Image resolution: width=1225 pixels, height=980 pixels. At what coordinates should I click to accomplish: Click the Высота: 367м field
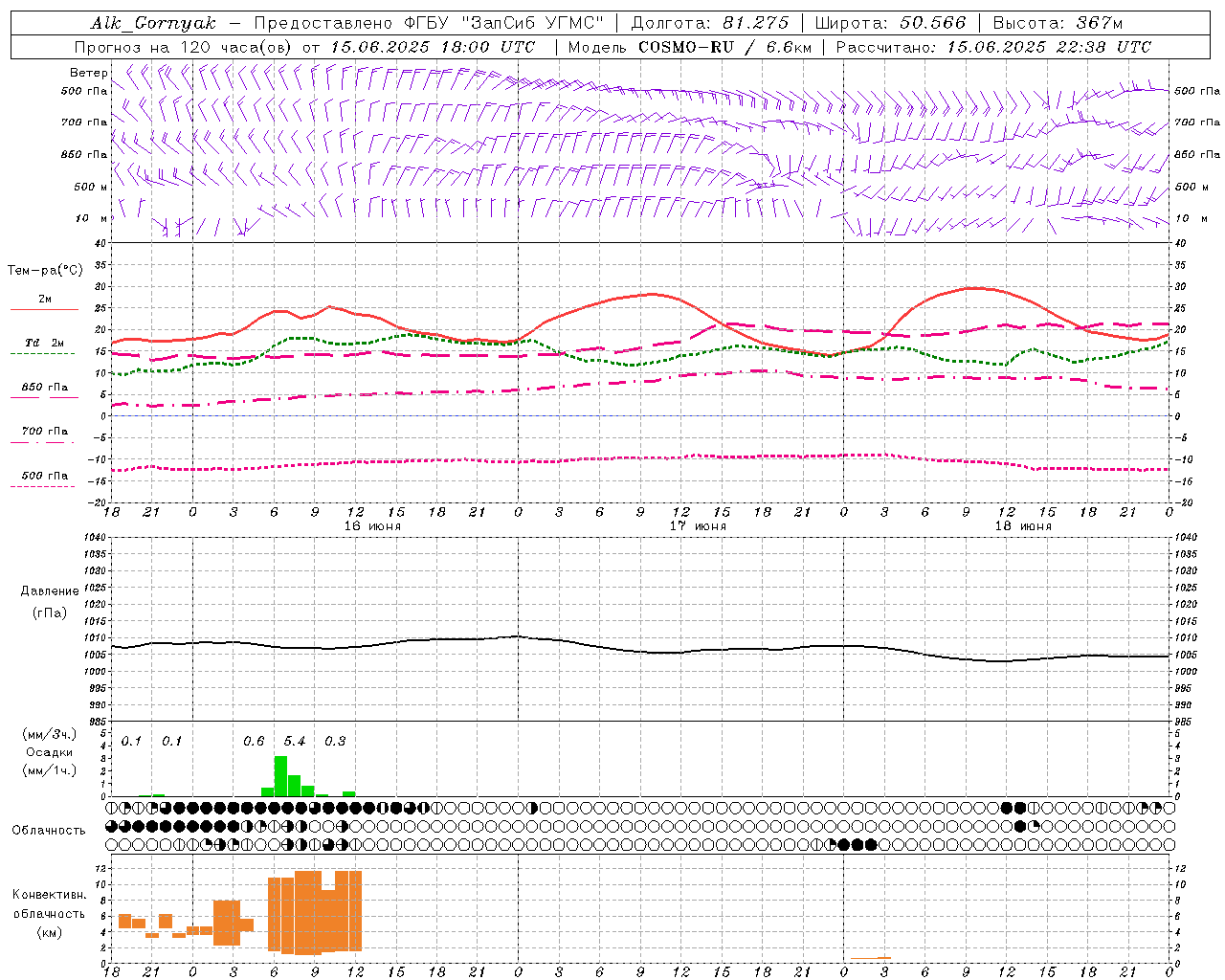(1058, 23)
